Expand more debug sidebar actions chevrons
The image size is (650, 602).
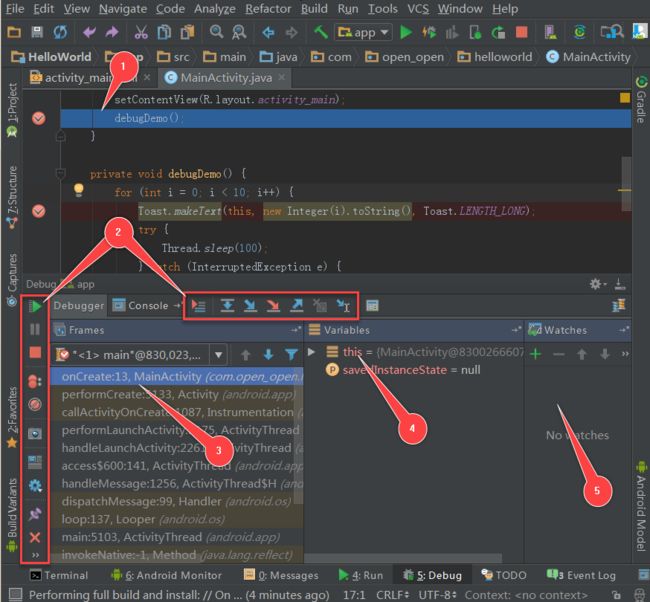click(35, 555)
